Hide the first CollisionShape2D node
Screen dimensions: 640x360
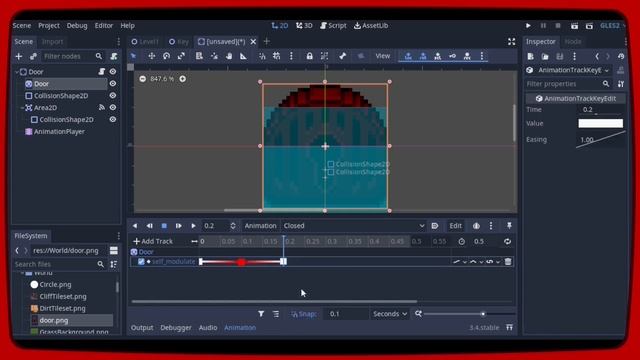(113, 96)
